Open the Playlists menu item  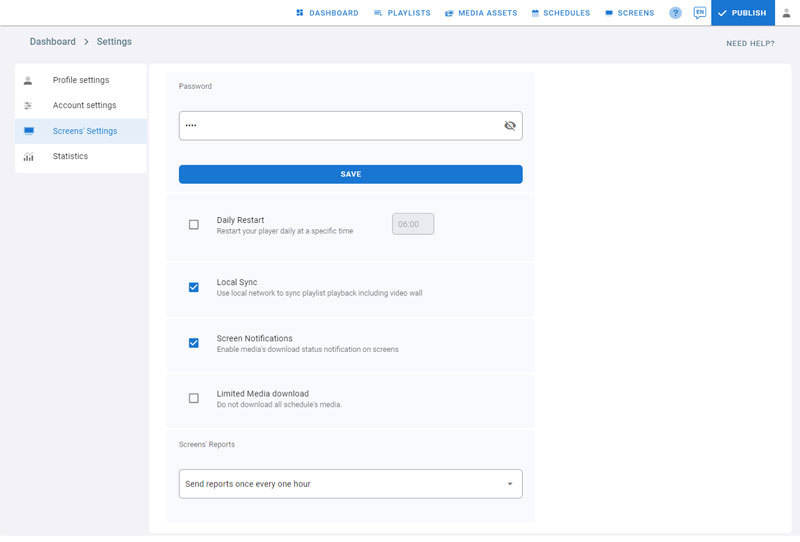click(402, 13)
